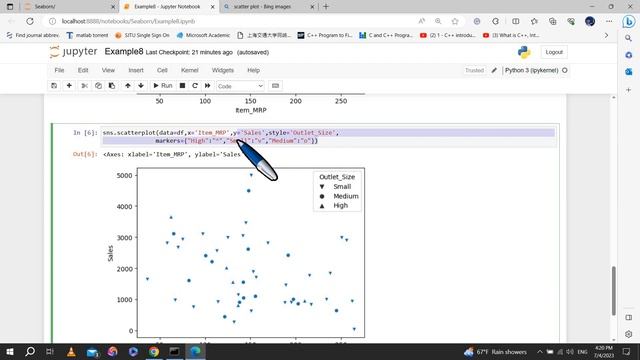The image size is (640, 360).
Task: Click the Trusted notebook indicator
Action: [x=474, y=70]
